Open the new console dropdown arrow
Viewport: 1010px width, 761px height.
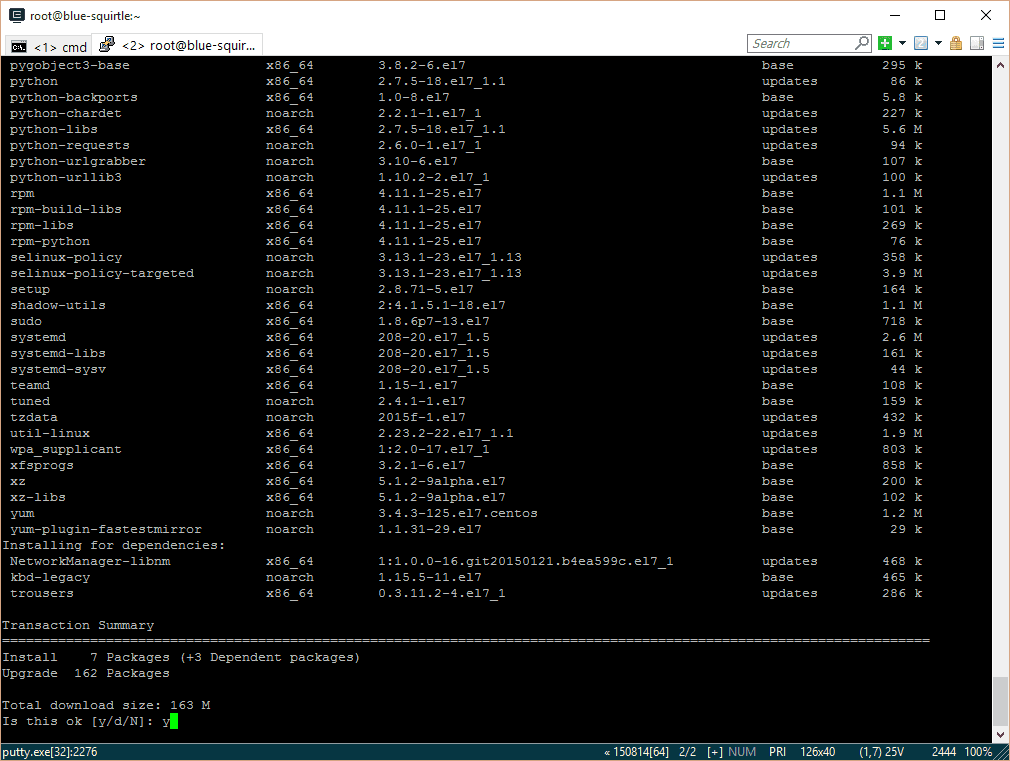[902, 43]
